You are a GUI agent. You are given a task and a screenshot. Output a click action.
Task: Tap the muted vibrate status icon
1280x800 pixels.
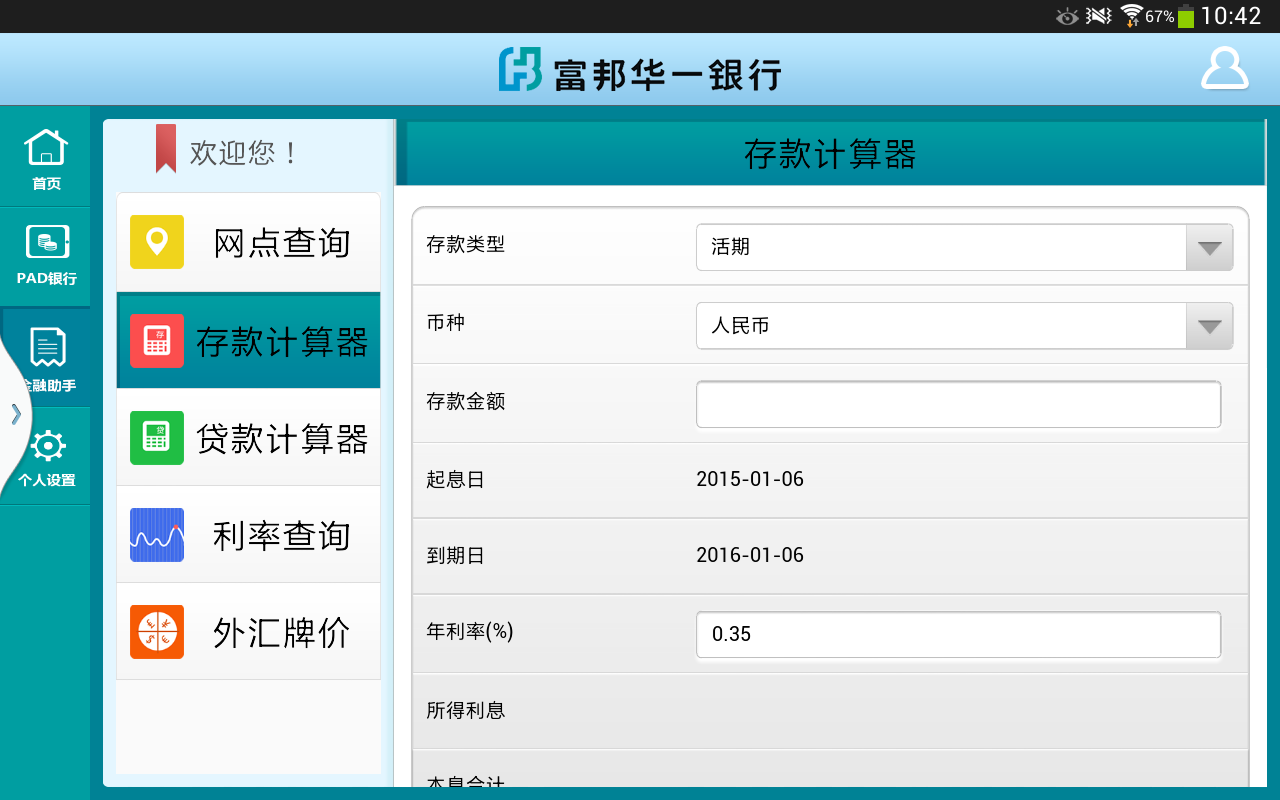(x=1099, y=16)
